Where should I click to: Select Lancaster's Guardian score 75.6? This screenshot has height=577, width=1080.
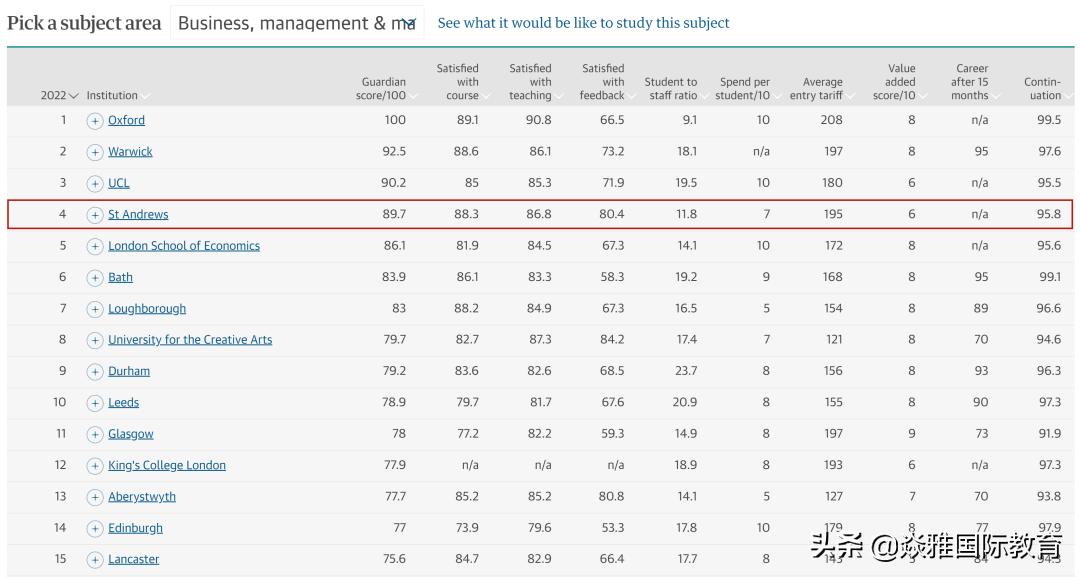[x=394, y=559]
